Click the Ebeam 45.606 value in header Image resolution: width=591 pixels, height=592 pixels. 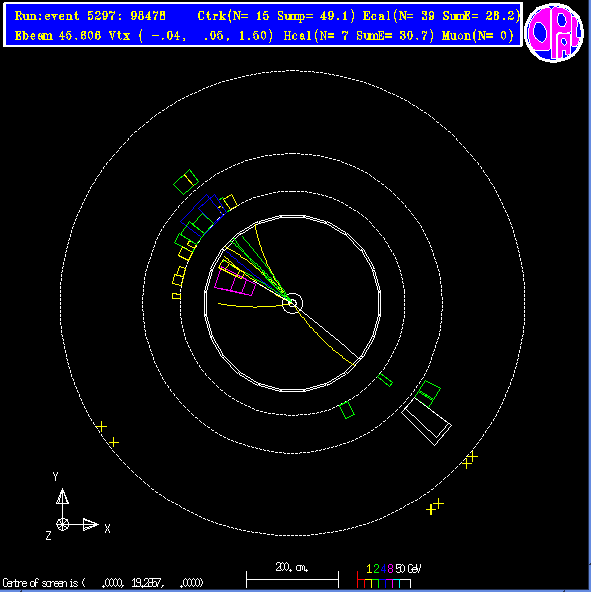pos(58,36)
